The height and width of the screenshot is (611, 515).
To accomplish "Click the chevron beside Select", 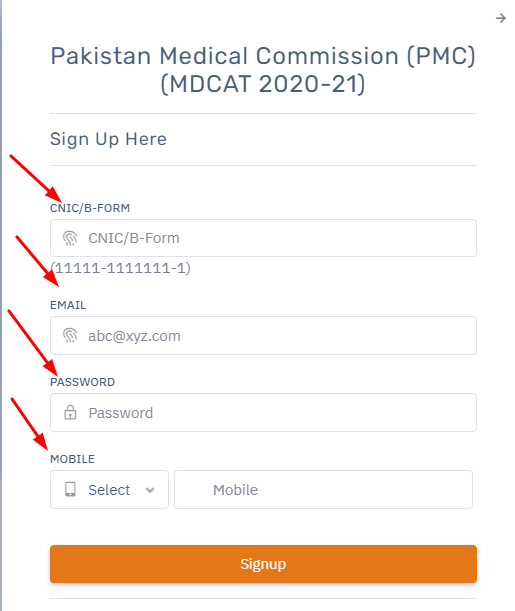I will pos(150,490).
